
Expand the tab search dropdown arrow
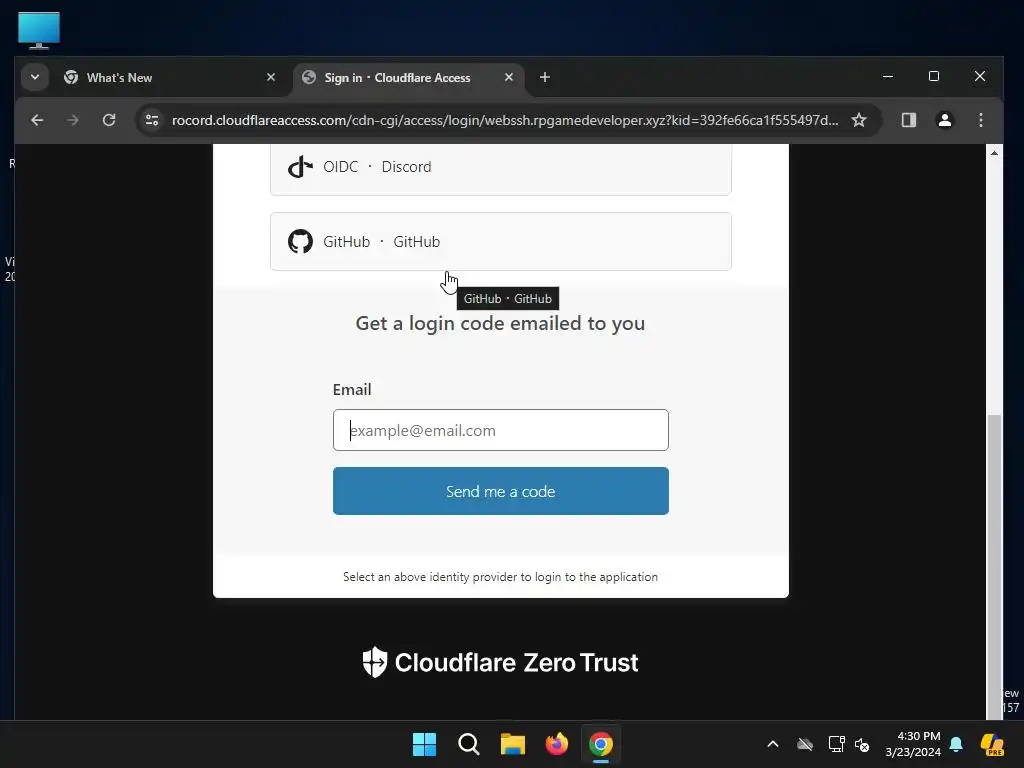[x=35, y=78]
